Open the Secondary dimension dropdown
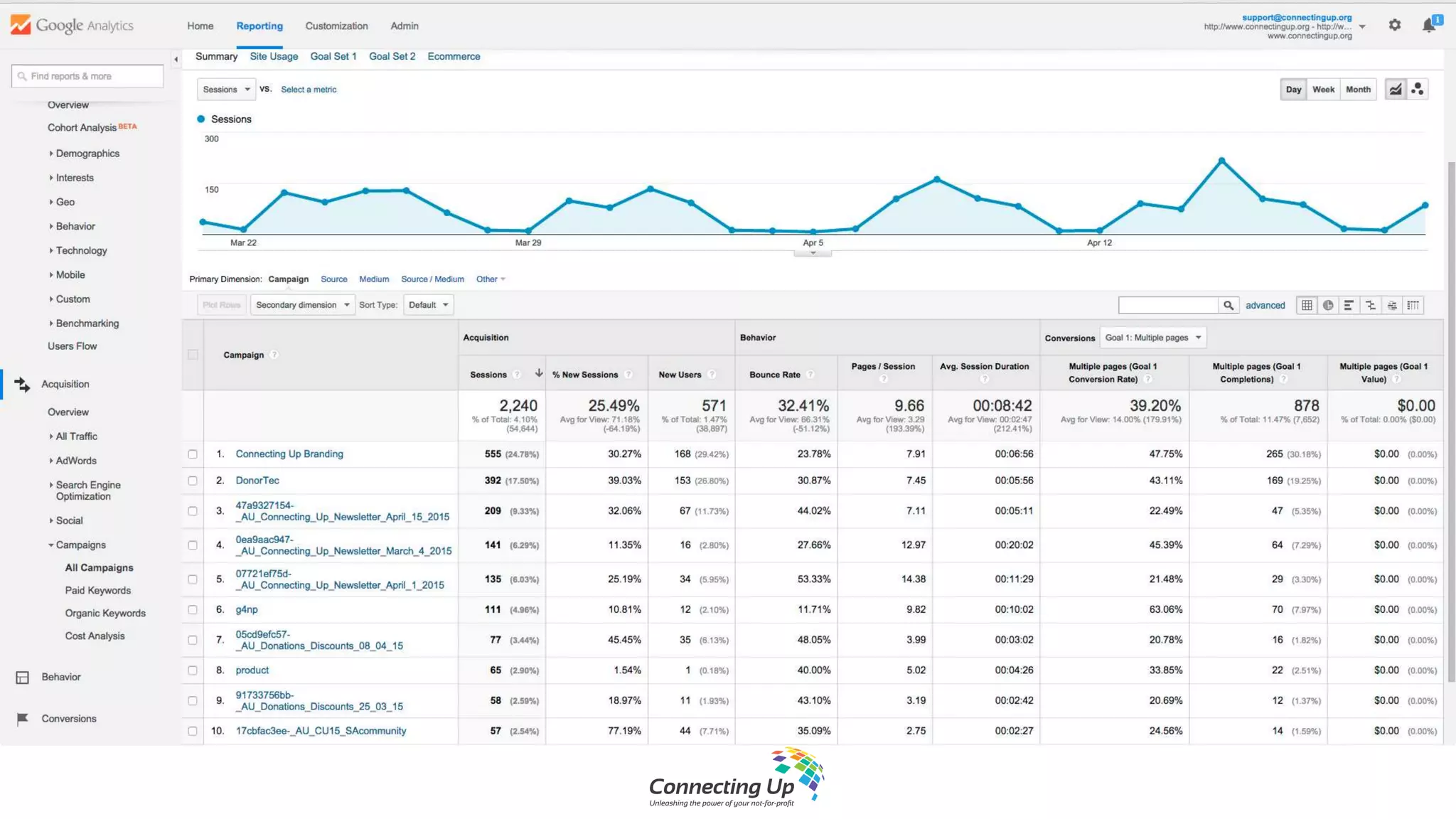Viewport: 1456px width, 819px height. coord(302,305)
